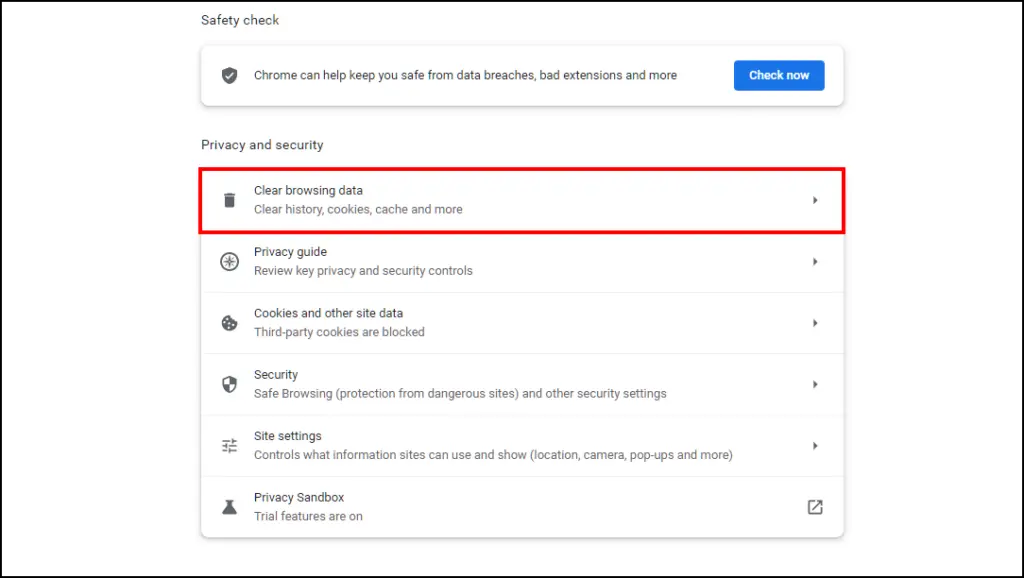1024x578 pixels.
Task: Click the shield checkmark icon in Safety check
Action: [x=229, y=75]
